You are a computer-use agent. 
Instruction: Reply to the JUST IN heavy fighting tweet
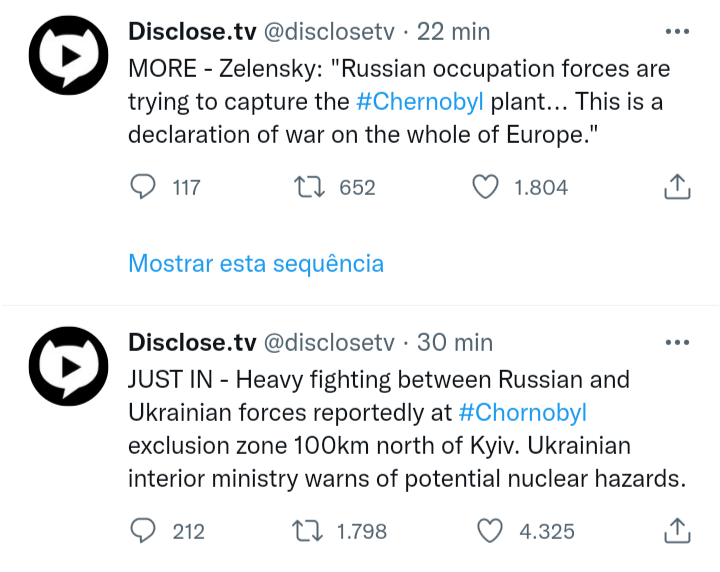click(x=145, y=531)
